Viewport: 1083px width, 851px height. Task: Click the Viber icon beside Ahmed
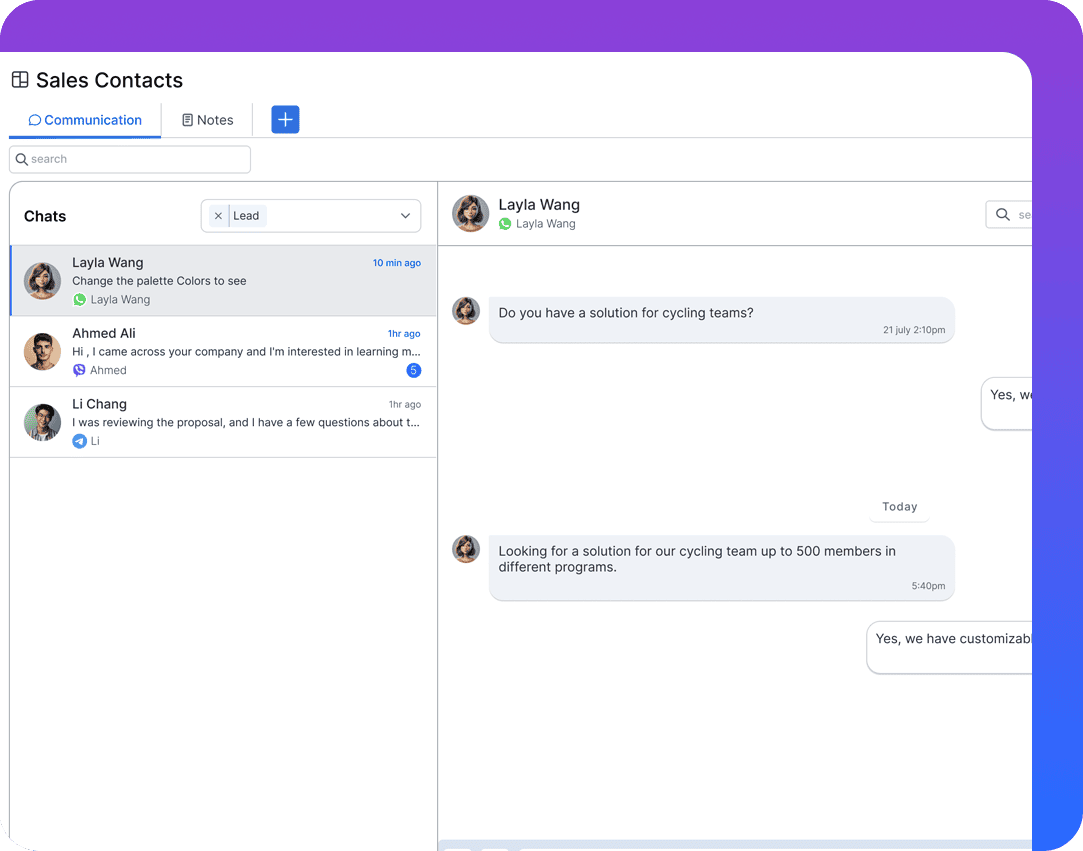click(x=79, y=370)
